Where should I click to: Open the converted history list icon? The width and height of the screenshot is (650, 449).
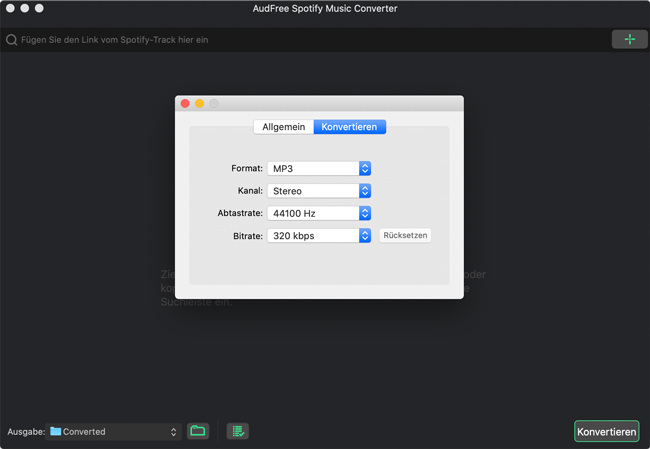coord(238,431)
